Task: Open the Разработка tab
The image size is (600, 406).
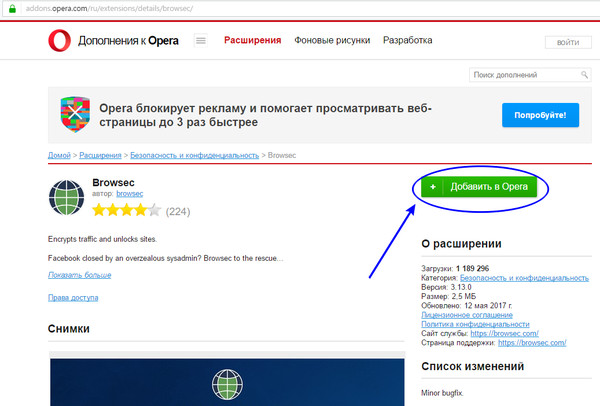Action: tap(408, 40)
